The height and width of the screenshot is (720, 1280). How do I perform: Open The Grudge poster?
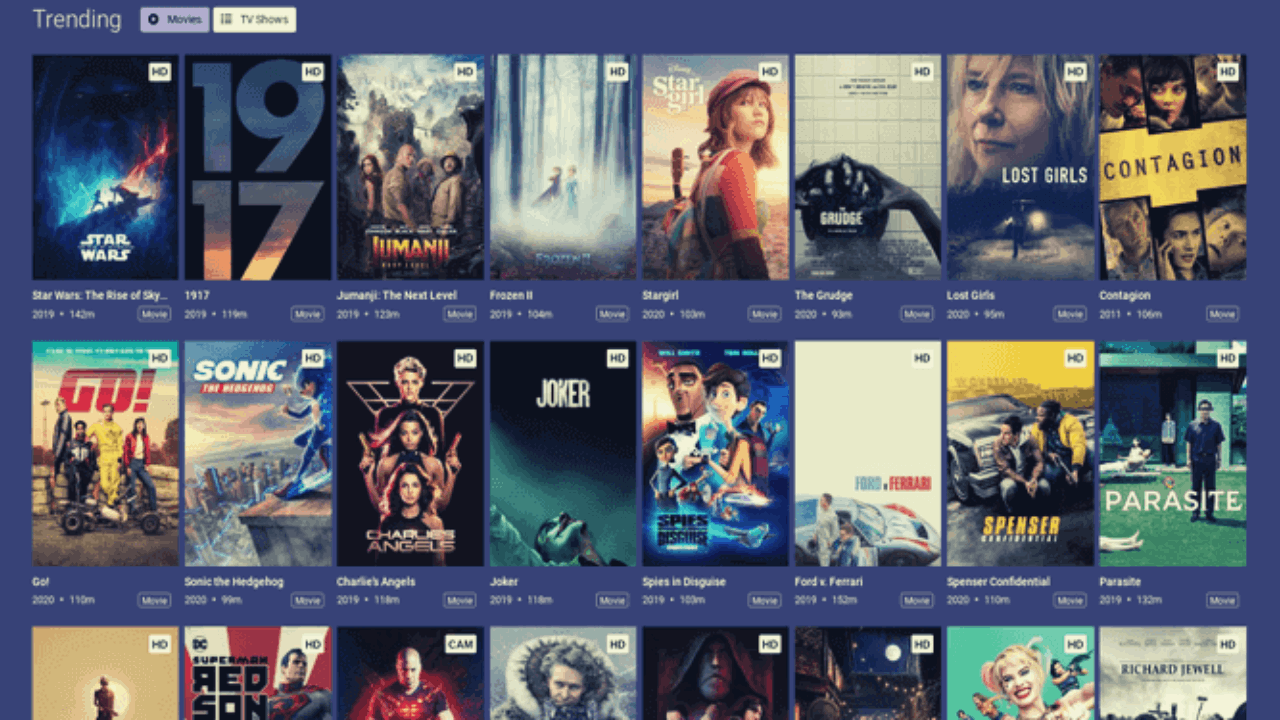[x=868, y=167]
